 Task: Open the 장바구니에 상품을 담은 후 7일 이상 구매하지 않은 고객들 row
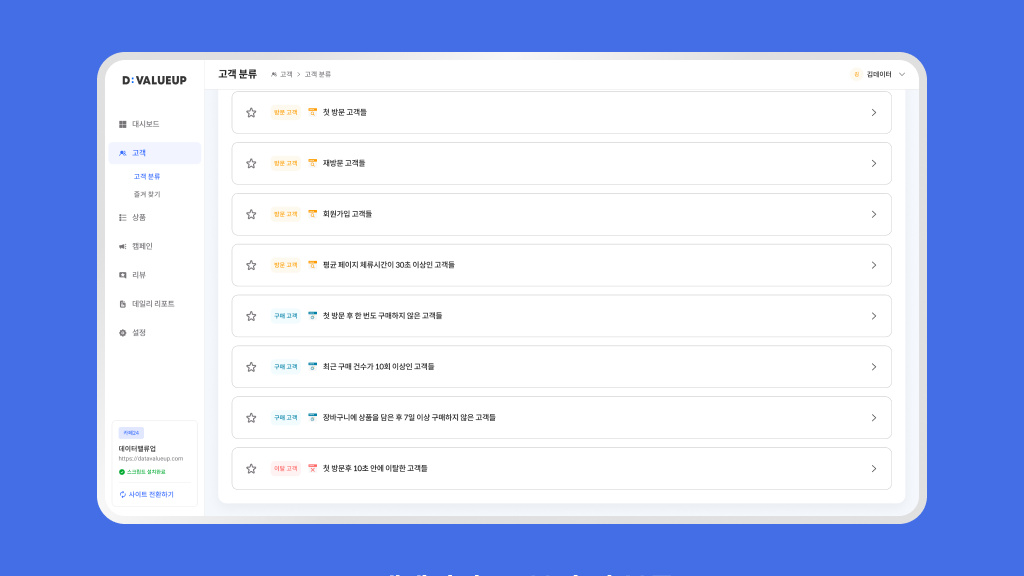[562, 417]
